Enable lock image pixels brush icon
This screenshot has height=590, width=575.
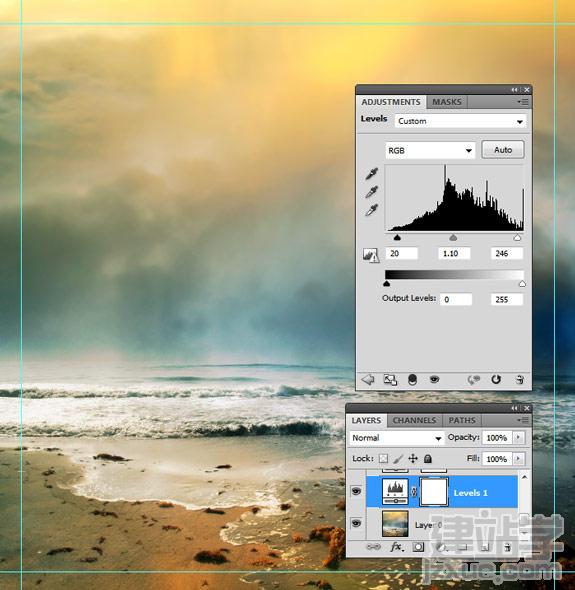click(398, 459)
